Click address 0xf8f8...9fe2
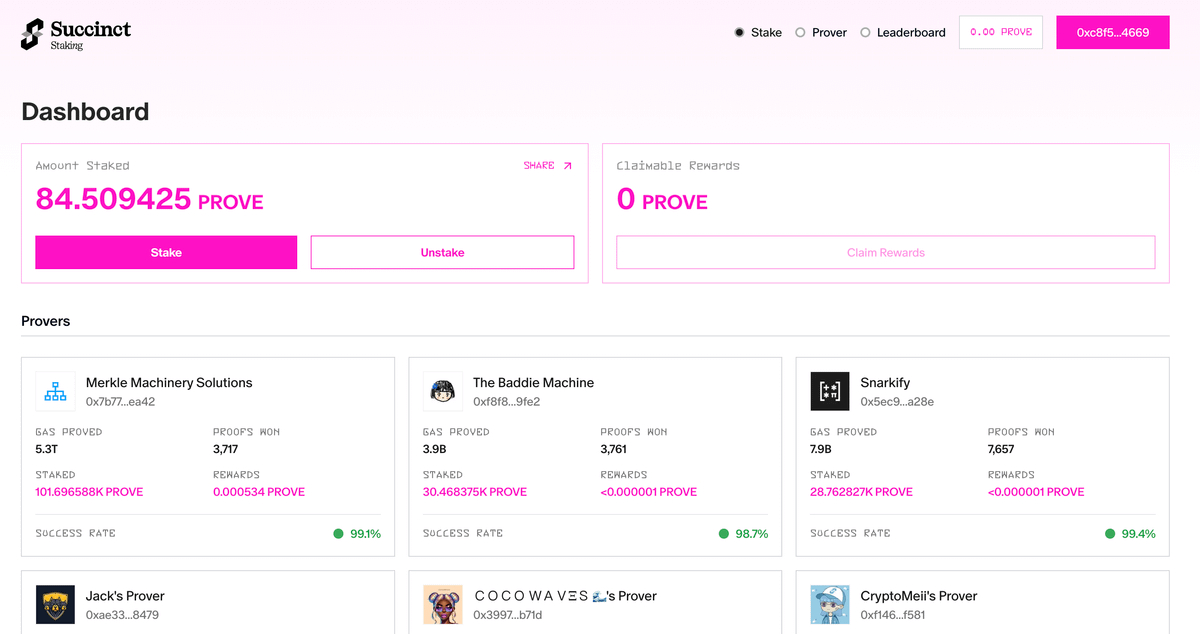 click(507, 402)
